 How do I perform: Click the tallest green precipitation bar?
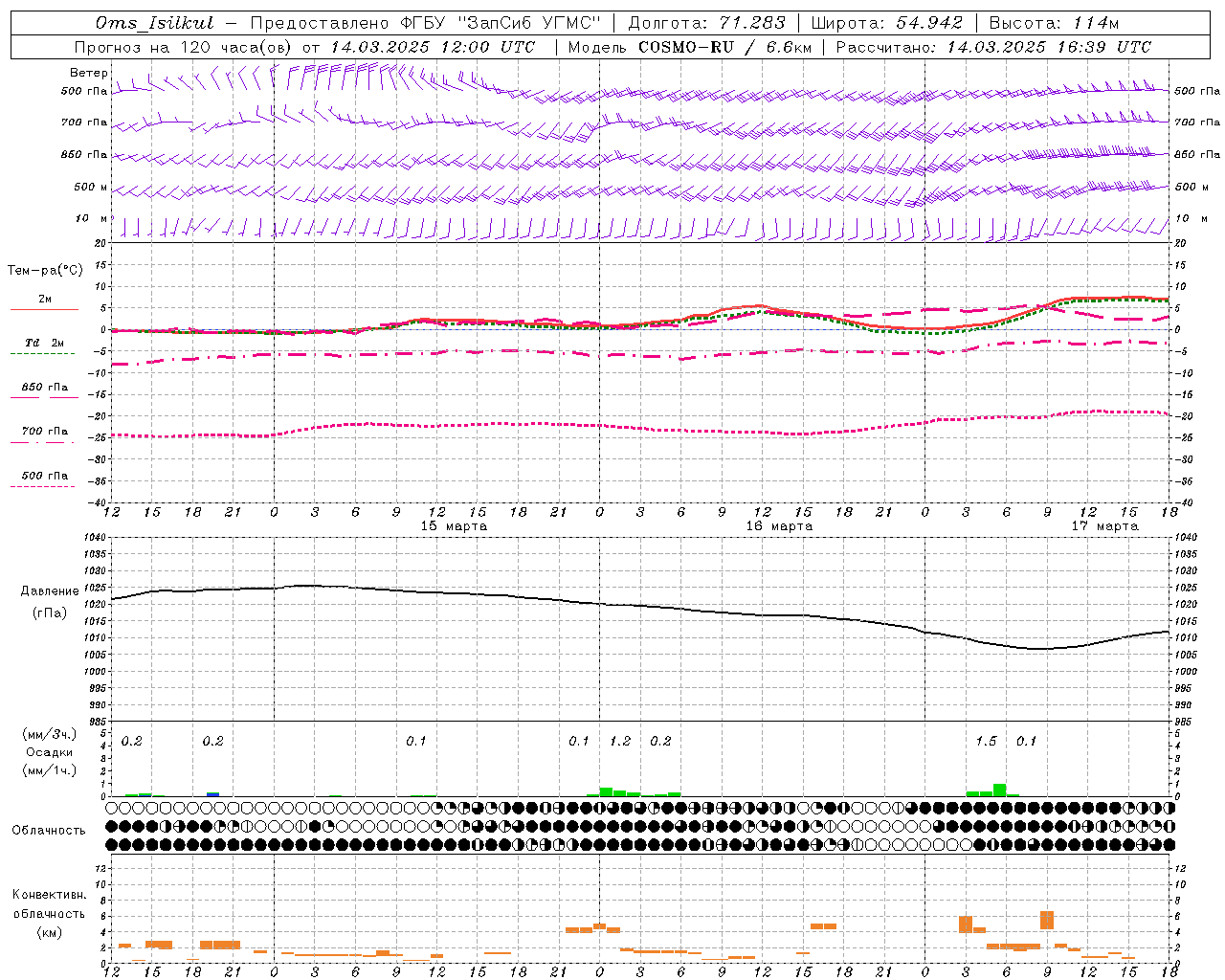[999, 790]
